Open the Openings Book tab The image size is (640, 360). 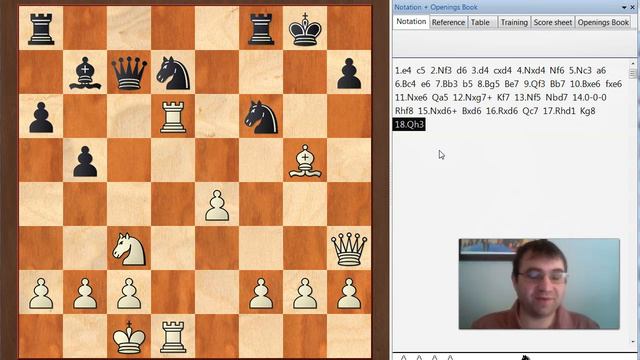[603, 22]
